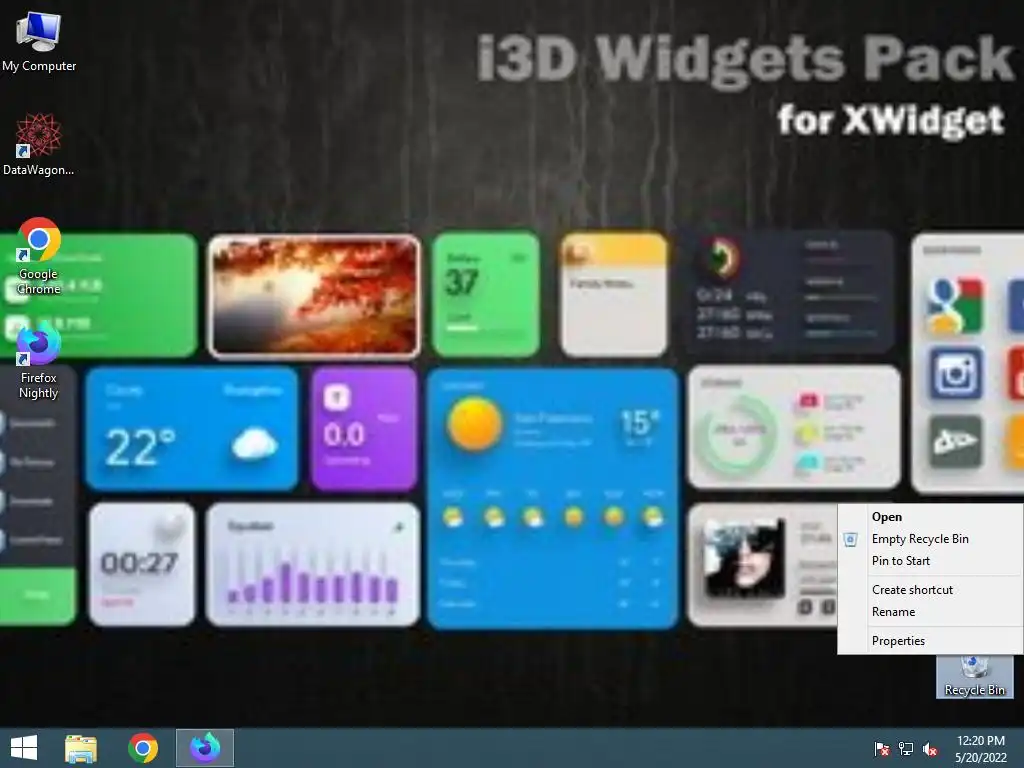
Task: Choose Create shortcut in context menu
Action: 930,590
